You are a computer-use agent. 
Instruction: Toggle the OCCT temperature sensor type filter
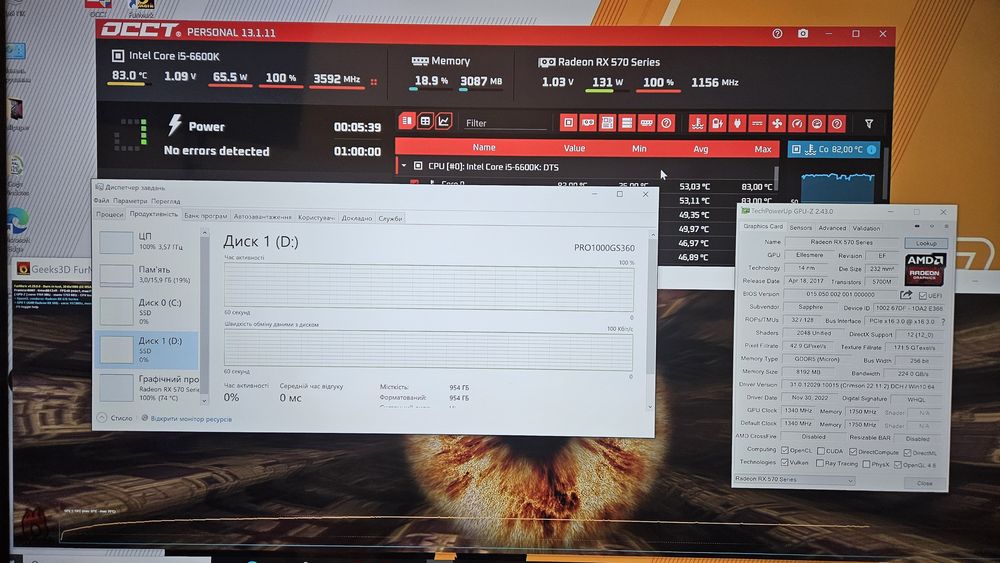(x=698, y=123)
